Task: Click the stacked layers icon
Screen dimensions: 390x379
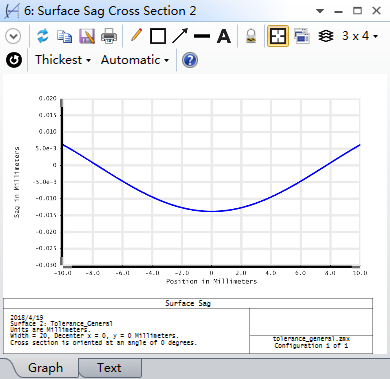Action: 326,36
